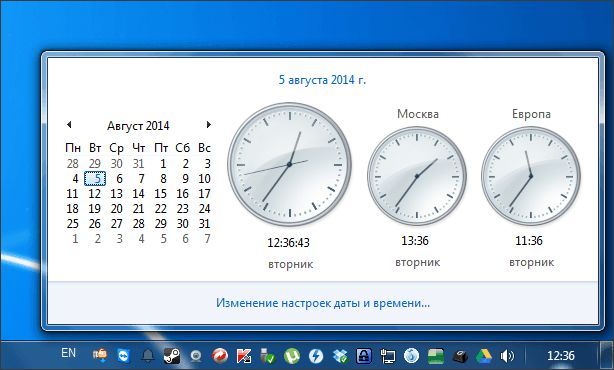Viewport: 614px width, 370px height.
Task: Click 'вторник' under the Москва clock
Action: (417, 262)
